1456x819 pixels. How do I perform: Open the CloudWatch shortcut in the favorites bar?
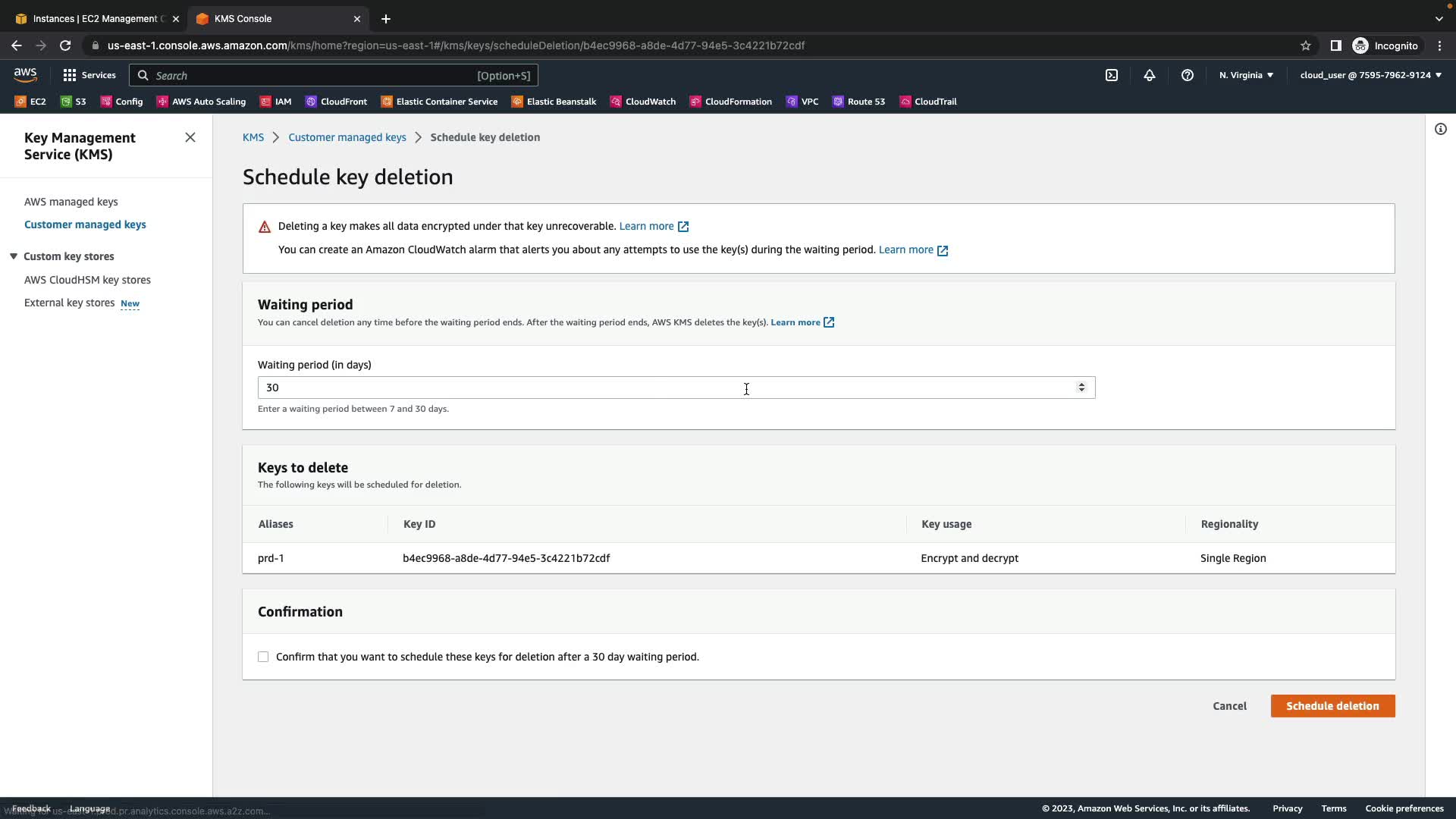tap(643, 102)
